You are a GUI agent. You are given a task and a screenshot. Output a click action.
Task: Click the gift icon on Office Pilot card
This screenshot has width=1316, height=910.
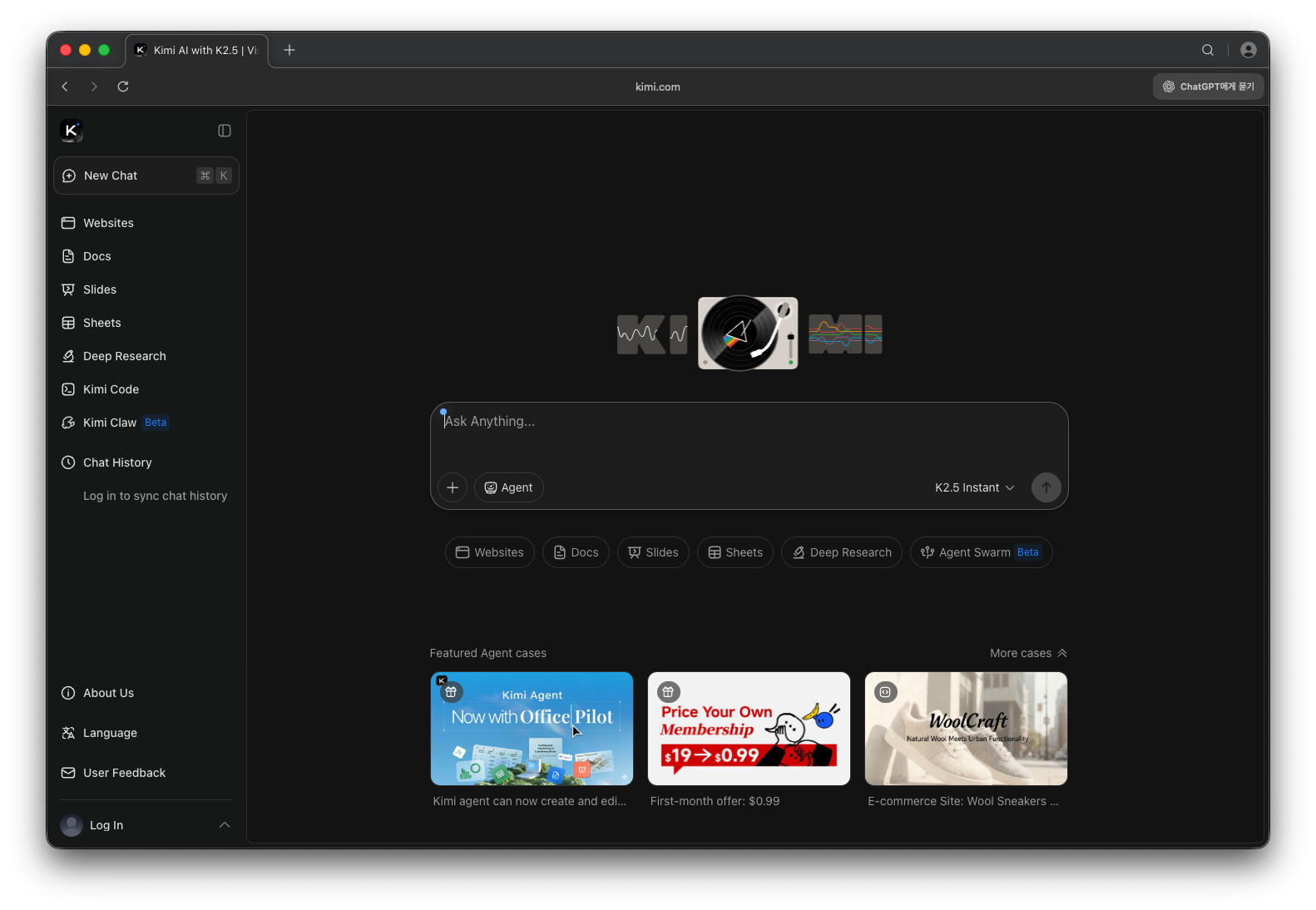(451, 692)
